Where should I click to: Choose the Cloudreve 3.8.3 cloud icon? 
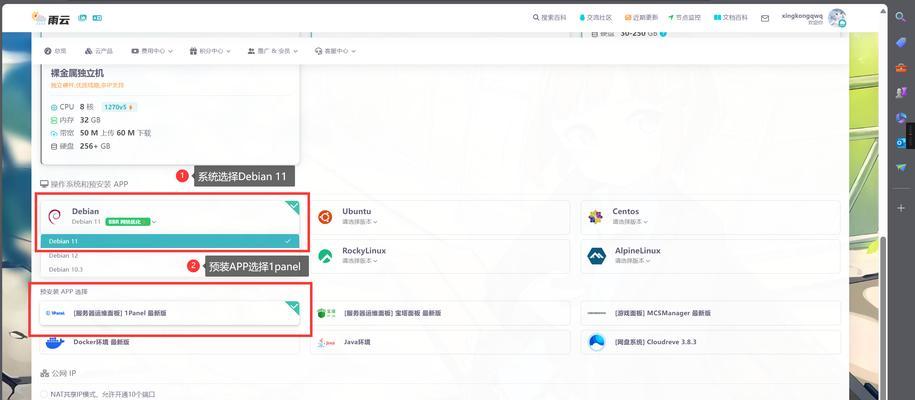click(x=596, y=342)
